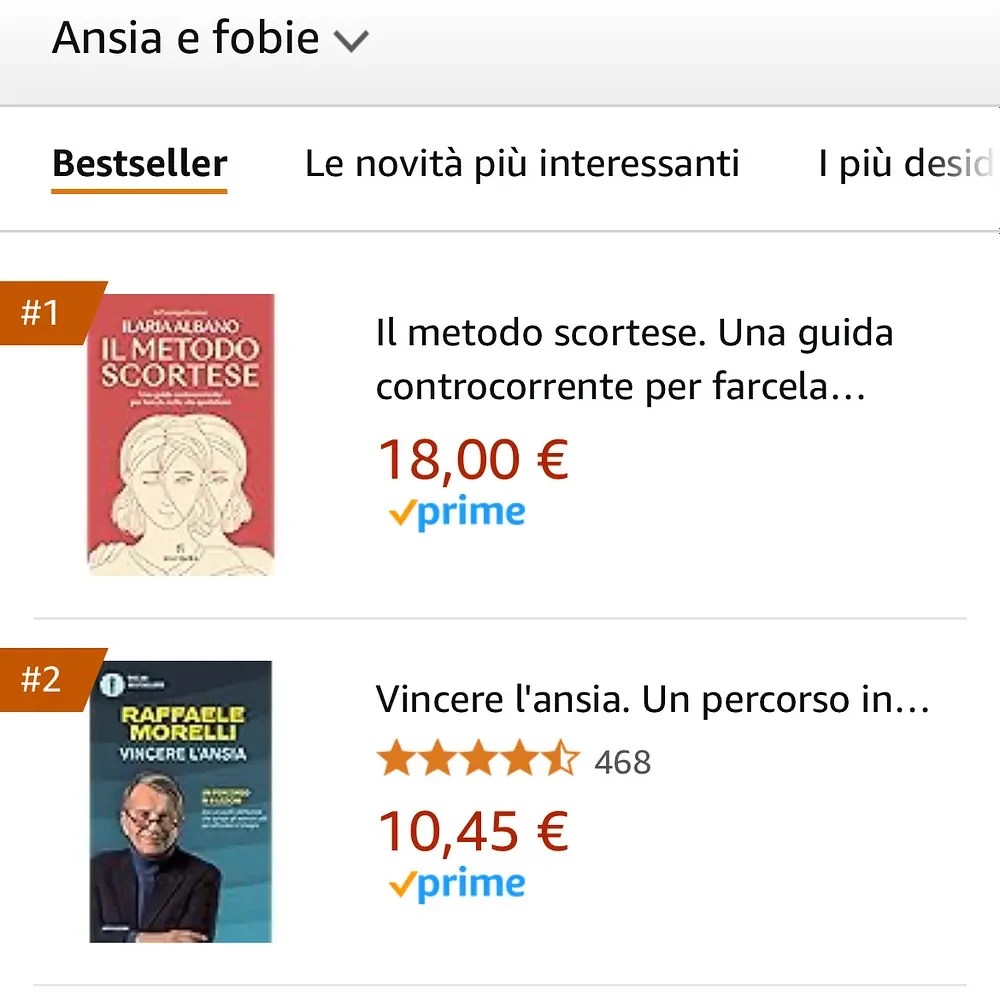Open Il metodo scortese product title link
1000x1000 pixels.
tap(634, 358)
